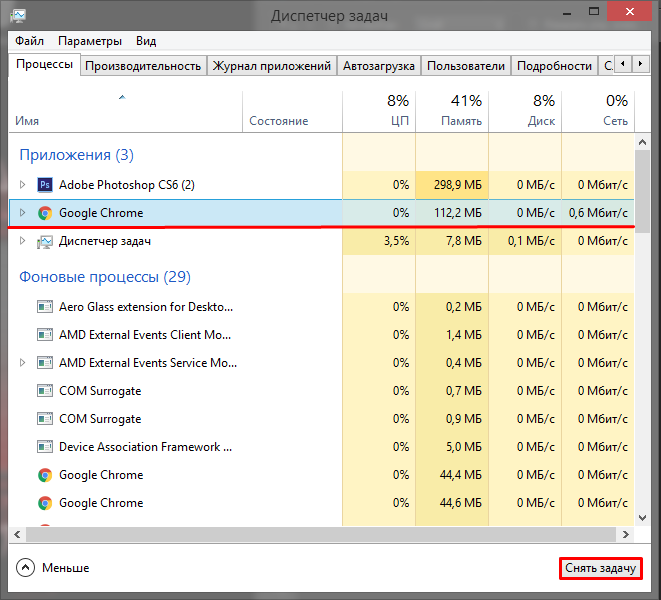This screenshot has width=661, height=600.
Task: Click the vertical scrollbar down arrow
Action: (x=643, y=518)
